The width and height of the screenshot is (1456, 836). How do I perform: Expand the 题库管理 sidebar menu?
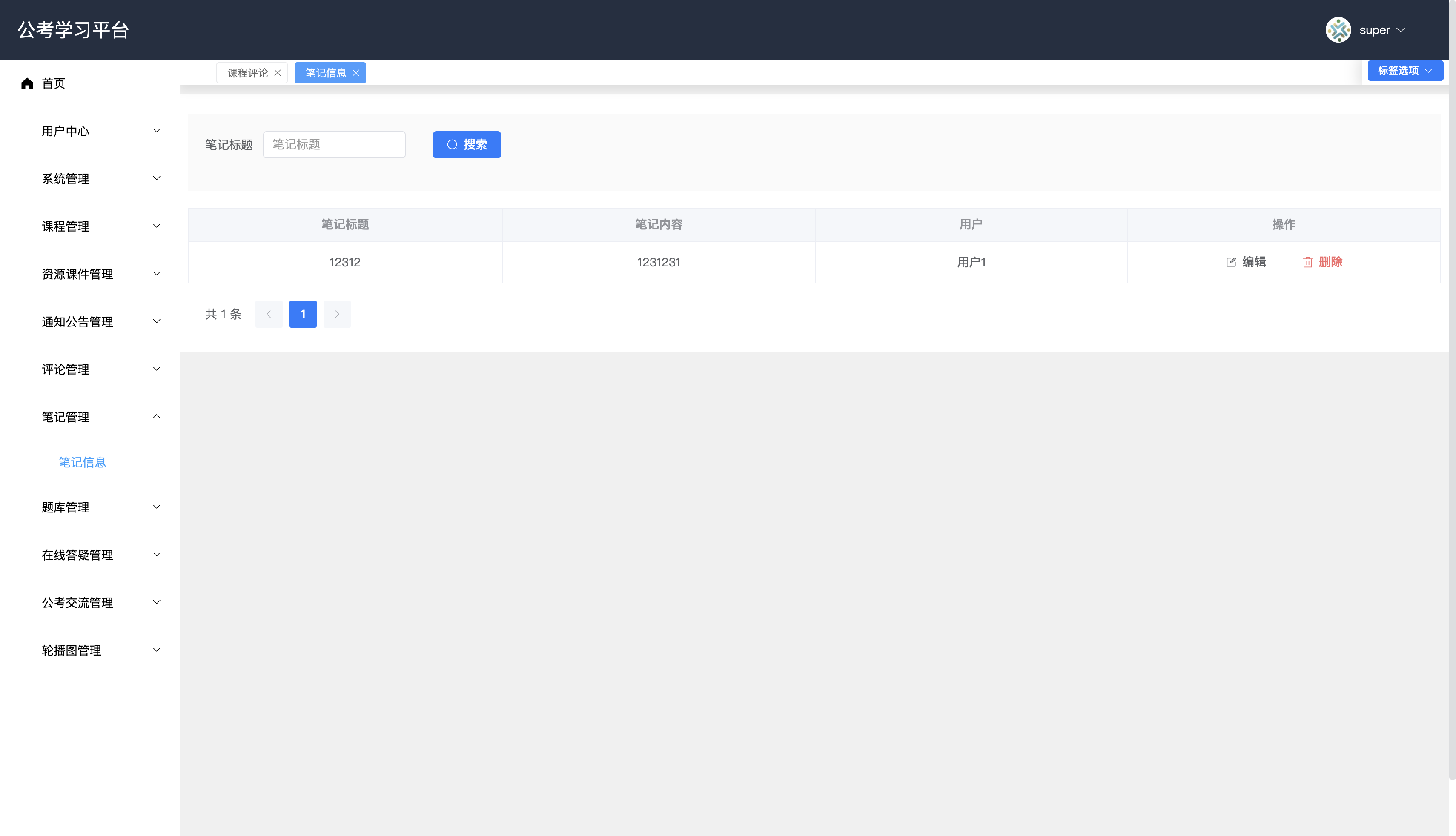100,507
